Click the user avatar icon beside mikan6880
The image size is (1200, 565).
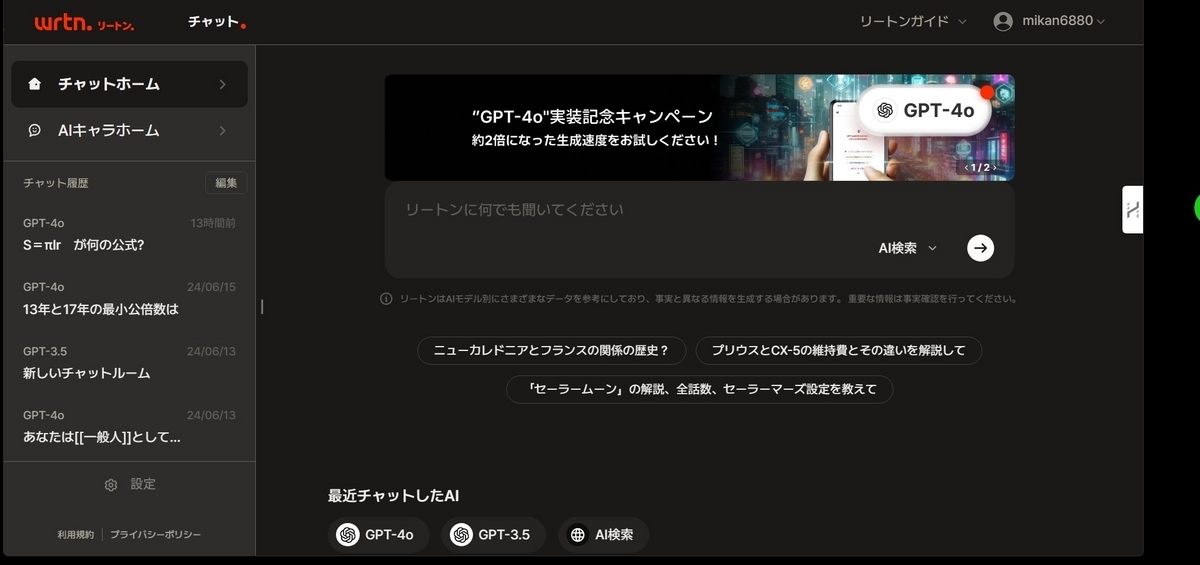tap(1003, 22)
